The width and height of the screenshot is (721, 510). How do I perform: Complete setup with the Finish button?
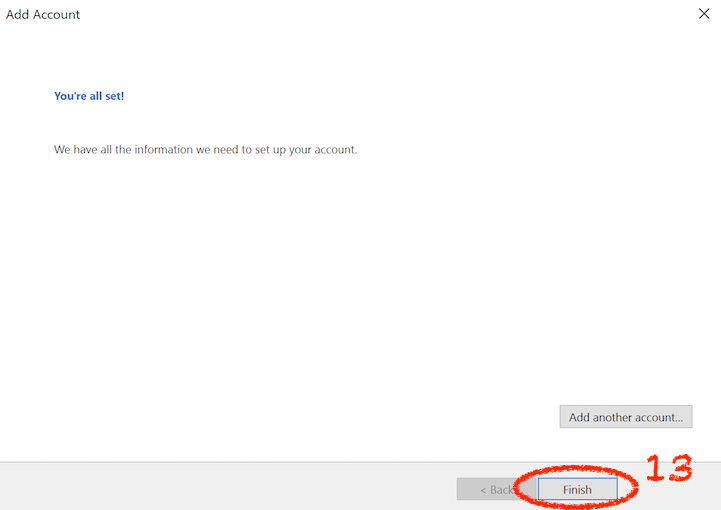576,489
